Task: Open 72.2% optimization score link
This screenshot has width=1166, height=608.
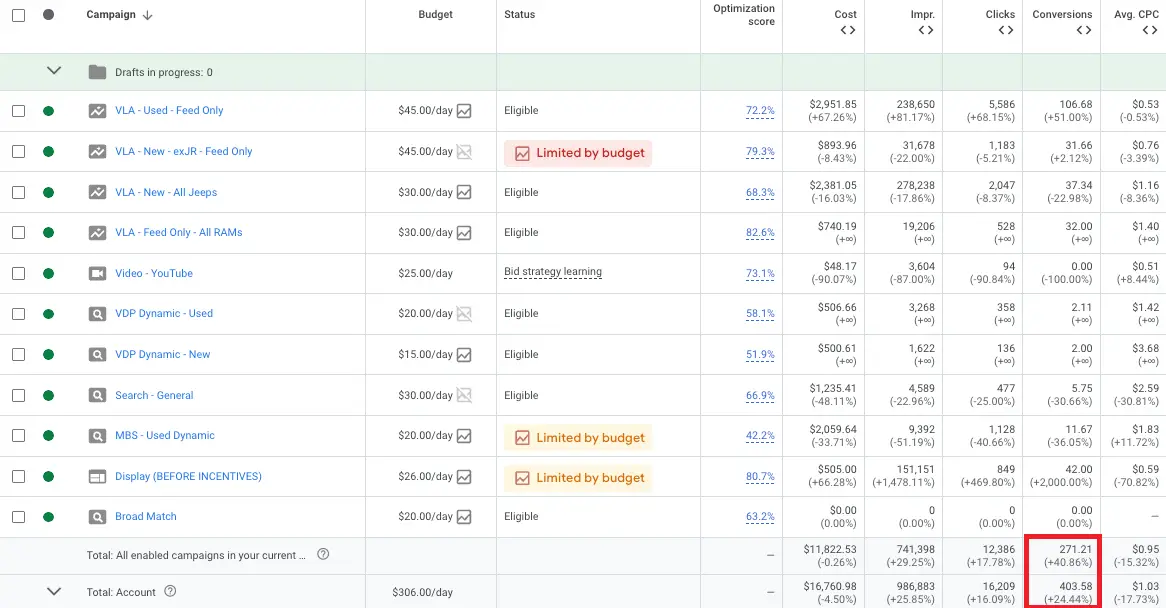Action: [x=760, y=111]
